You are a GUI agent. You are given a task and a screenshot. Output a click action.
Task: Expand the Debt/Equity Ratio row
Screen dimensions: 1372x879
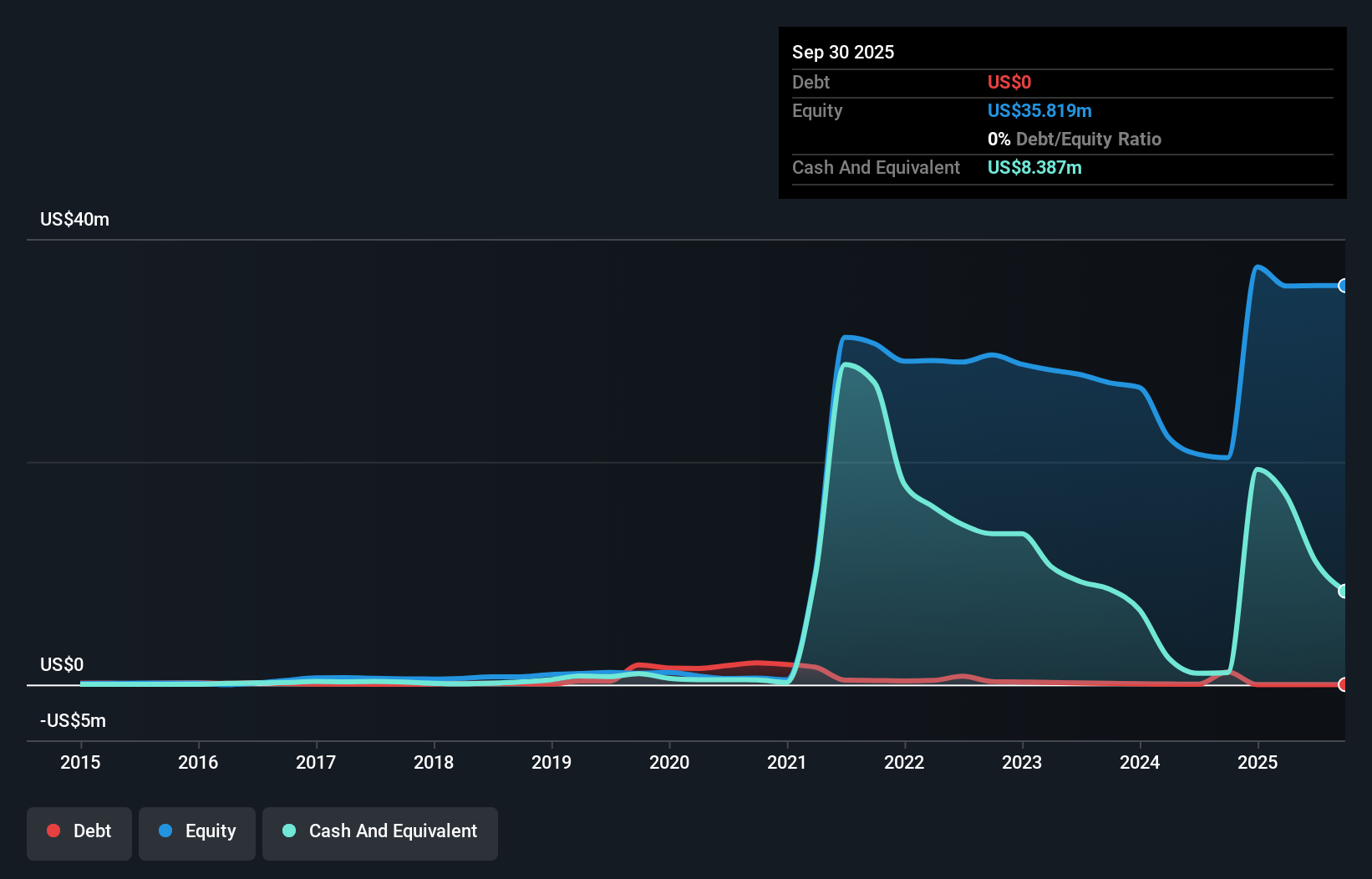coord(1075,139)
